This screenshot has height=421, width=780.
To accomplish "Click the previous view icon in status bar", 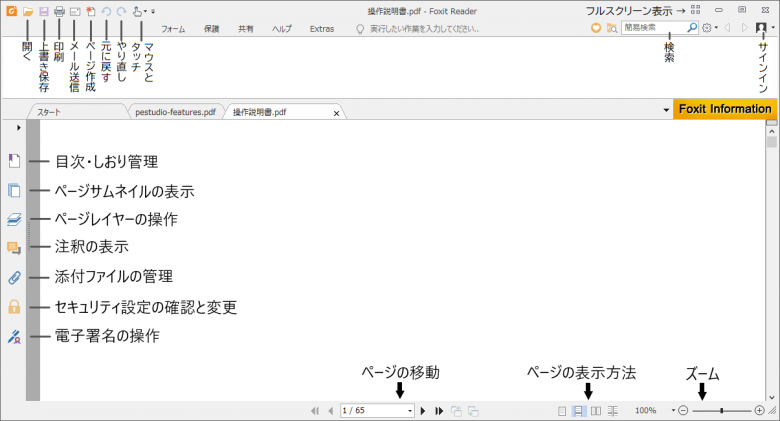I will click(x=456, y=411).
